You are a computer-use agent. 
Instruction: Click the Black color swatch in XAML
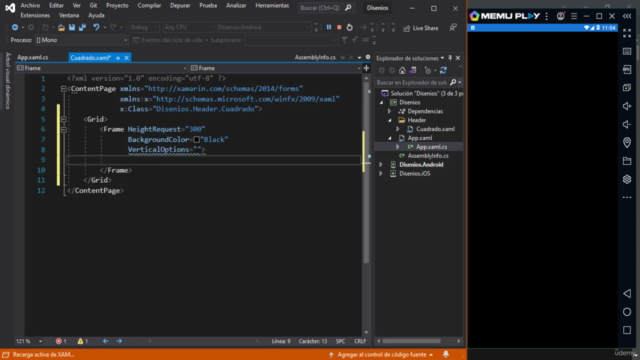(x=196, y=140)
